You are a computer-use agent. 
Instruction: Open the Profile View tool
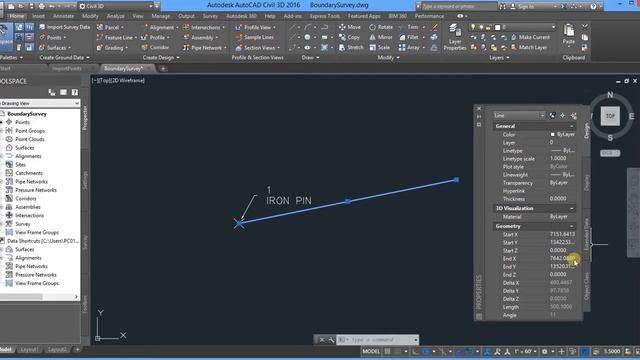255,27
